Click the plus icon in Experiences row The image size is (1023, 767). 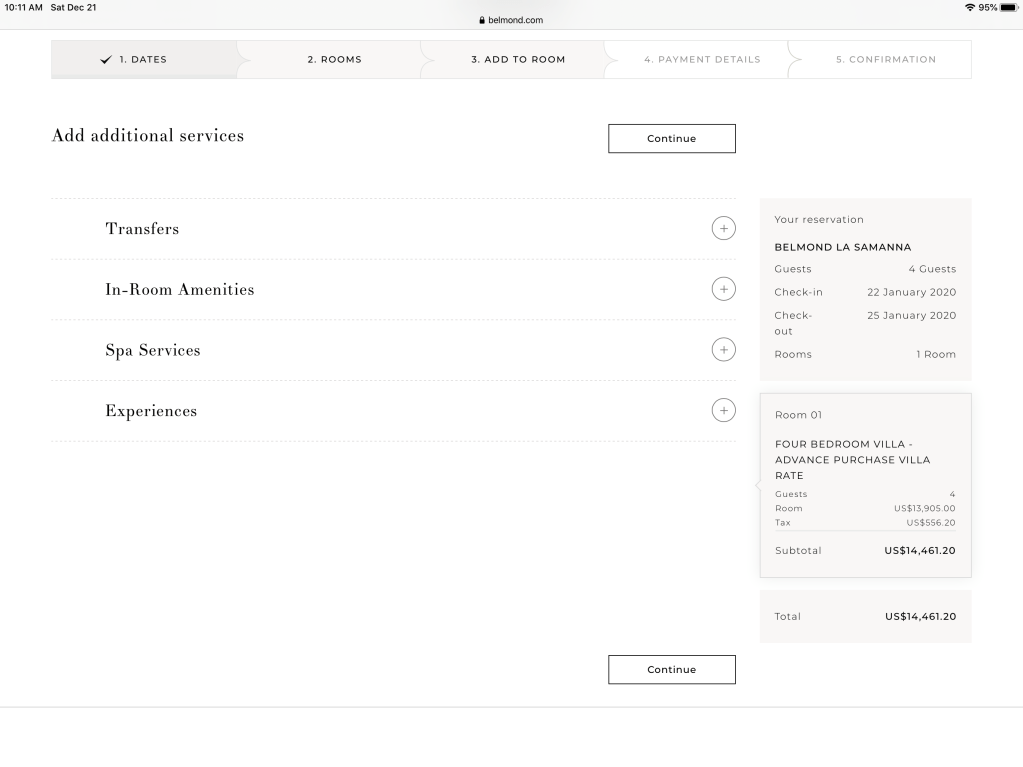pyautogui.click(x=723, y=410)
